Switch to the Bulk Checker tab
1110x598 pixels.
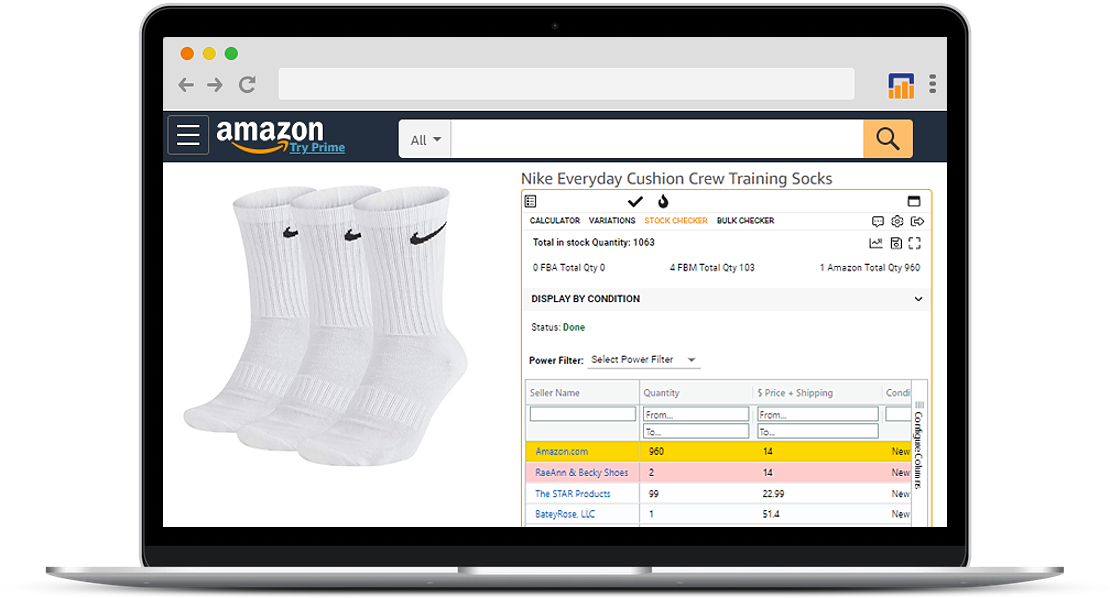pos(745,221)
